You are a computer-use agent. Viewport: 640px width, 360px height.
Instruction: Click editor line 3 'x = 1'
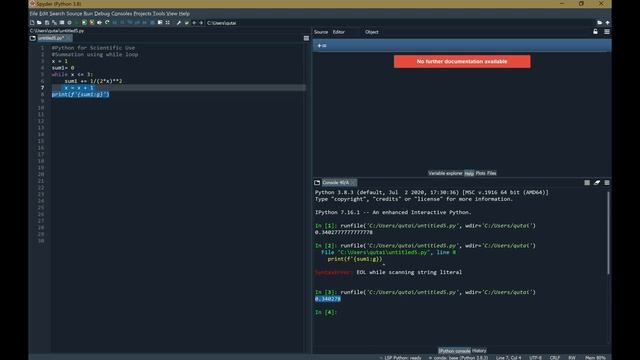tap(60, 61)
